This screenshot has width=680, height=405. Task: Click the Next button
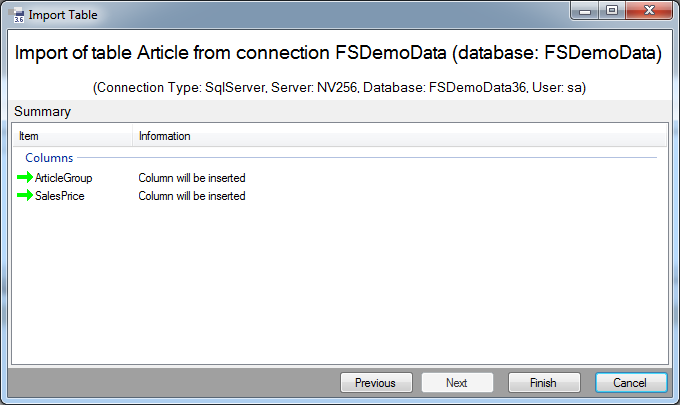point(457,383)
